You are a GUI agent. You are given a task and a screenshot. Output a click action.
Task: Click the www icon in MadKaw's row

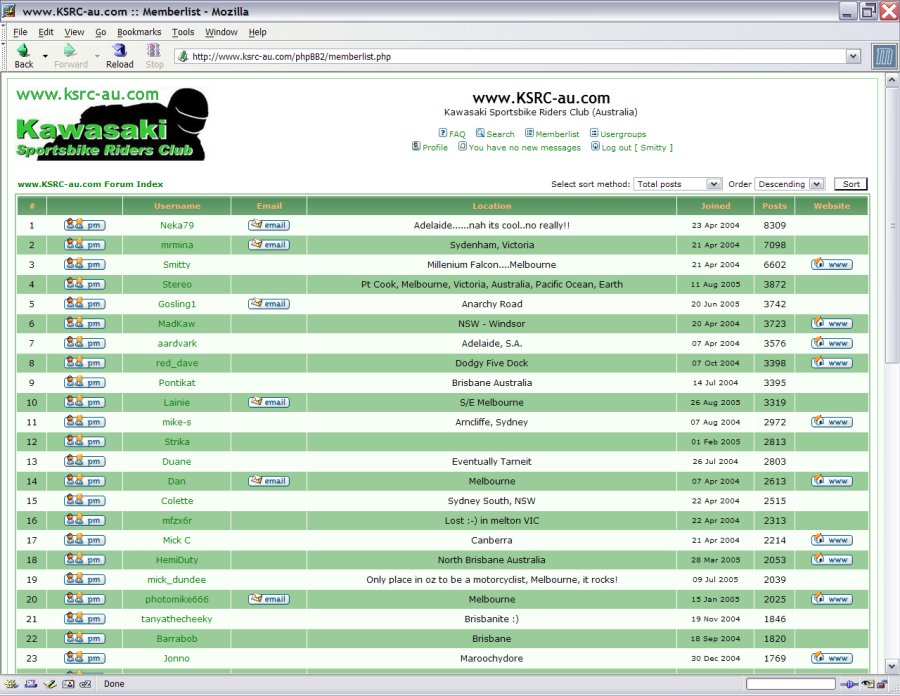(x=832, y=324)
